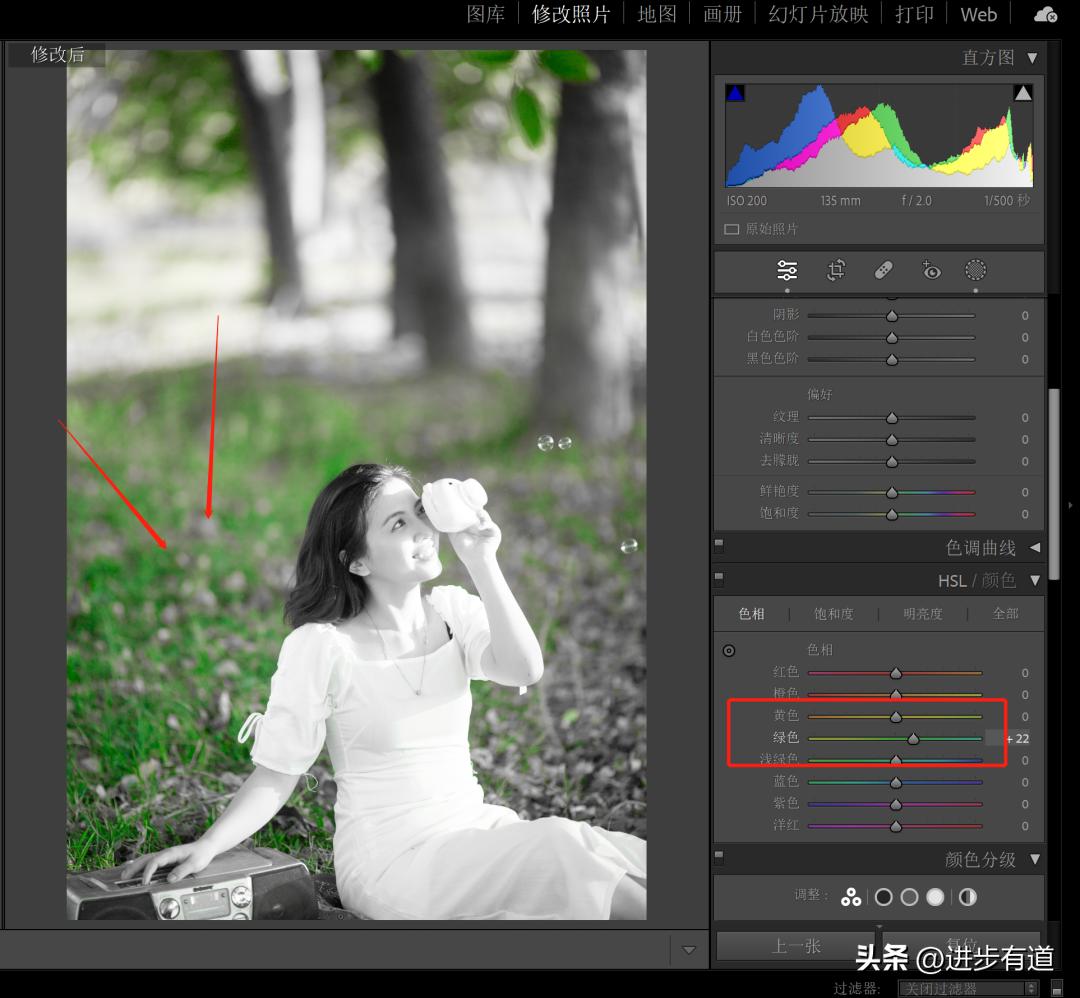This screenshot has width=1080, height=998.
Task: Open the 饱和度 tab in HSL panel
Action: tap(833, 614)
